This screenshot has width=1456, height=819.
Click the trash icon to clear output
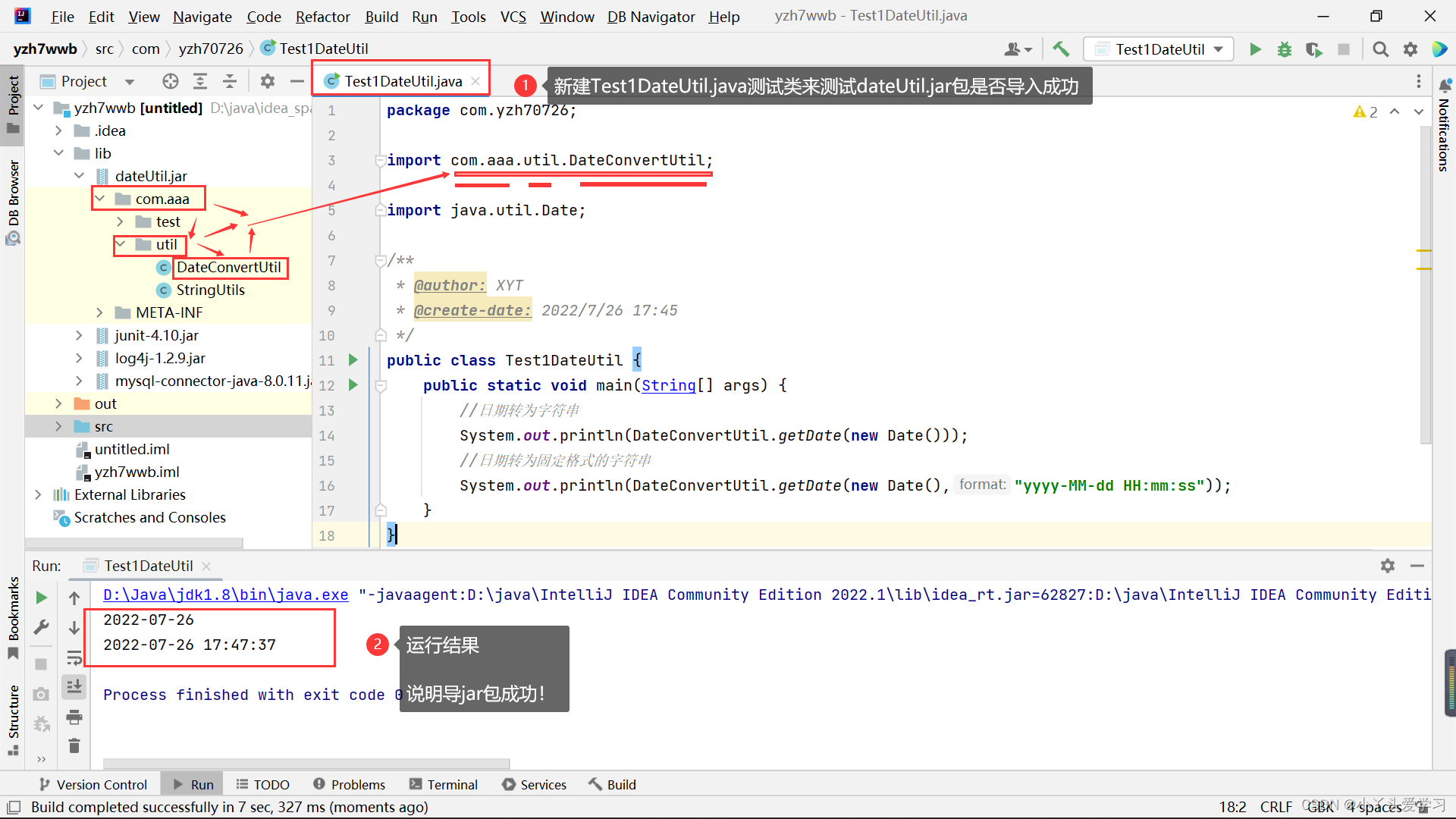[x=74, y=746]
